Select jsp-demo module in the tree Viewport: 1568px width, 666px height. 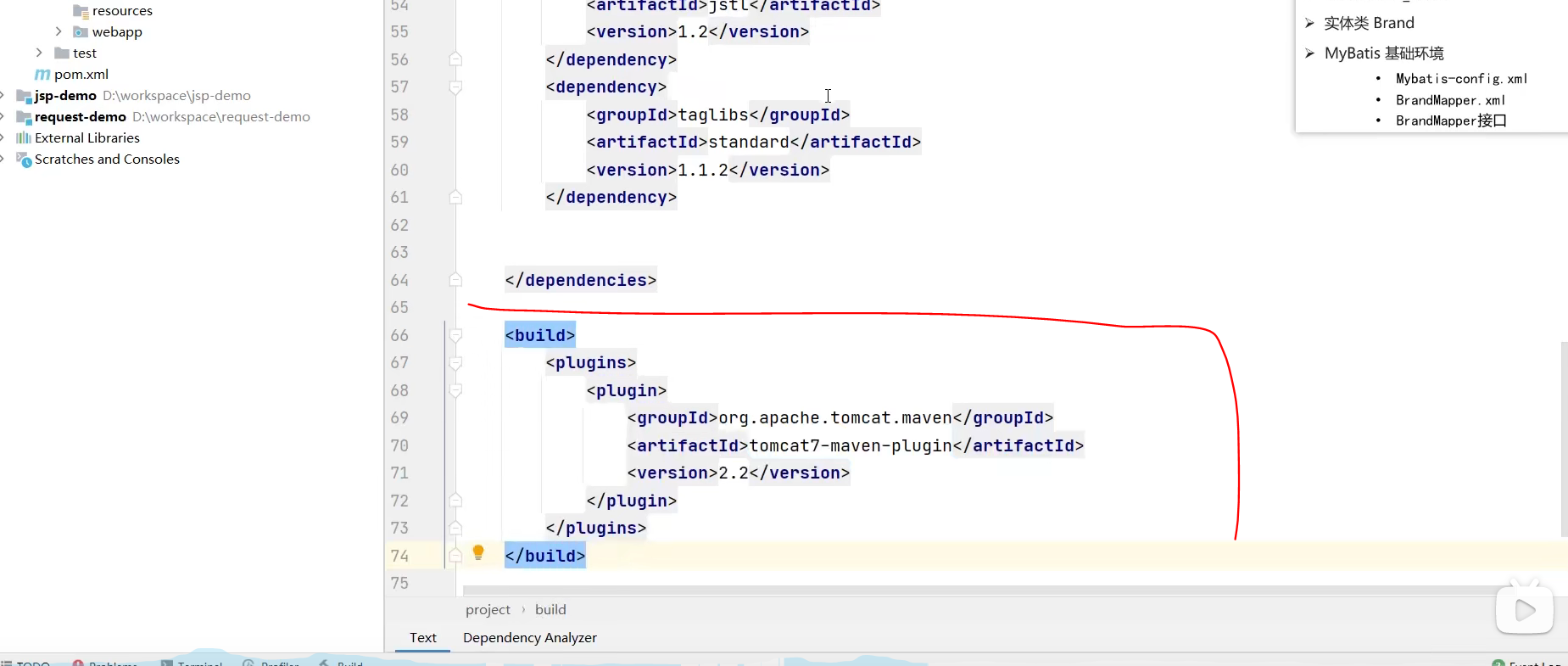[x=65, y=96]
